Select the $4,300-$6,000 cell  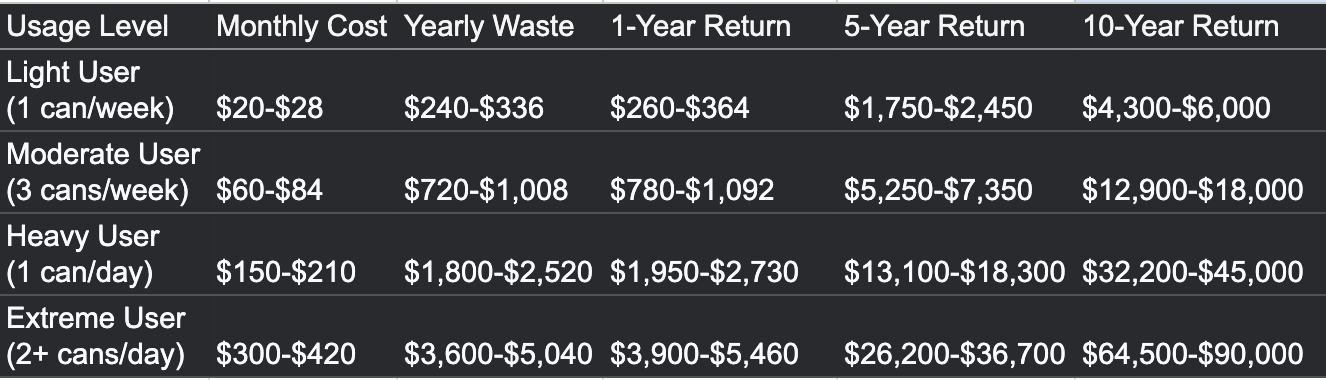point(1176,108)
